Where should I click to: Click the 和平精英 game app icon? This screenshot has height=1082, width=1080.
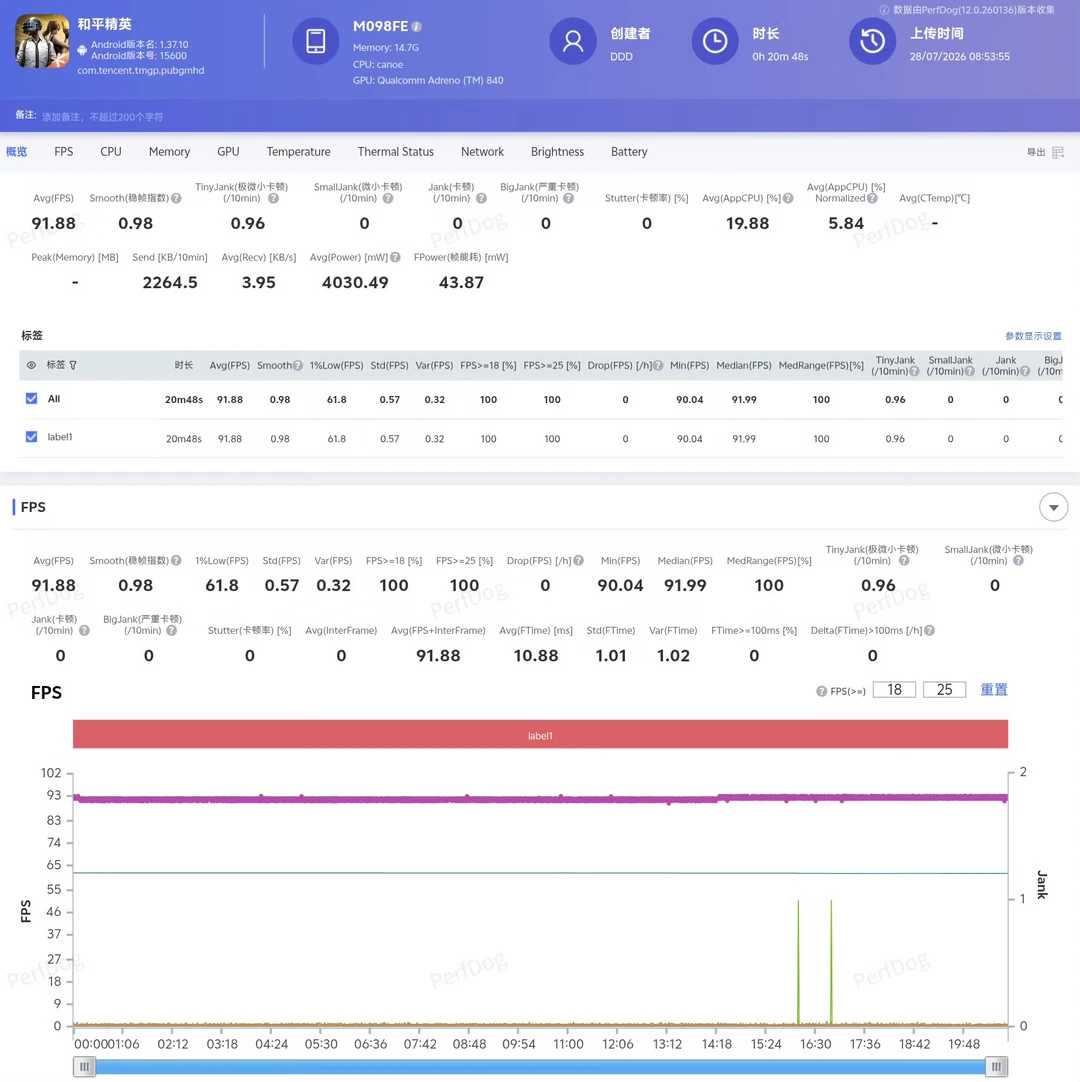click(42, 41)
